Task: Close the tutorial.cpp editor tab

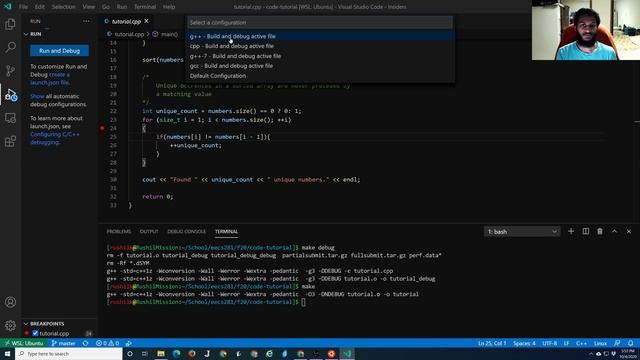Action: [147, 21]
